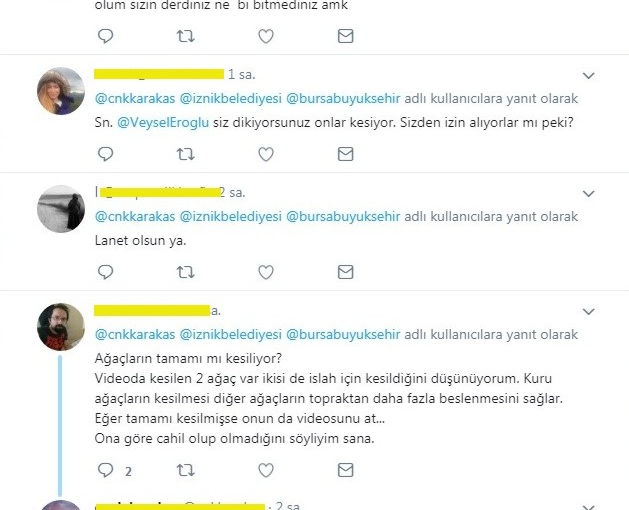The width and height of the screenshot is (629, 510).
Task: Open the blonde woman's profile avatar
Action: 61,91
